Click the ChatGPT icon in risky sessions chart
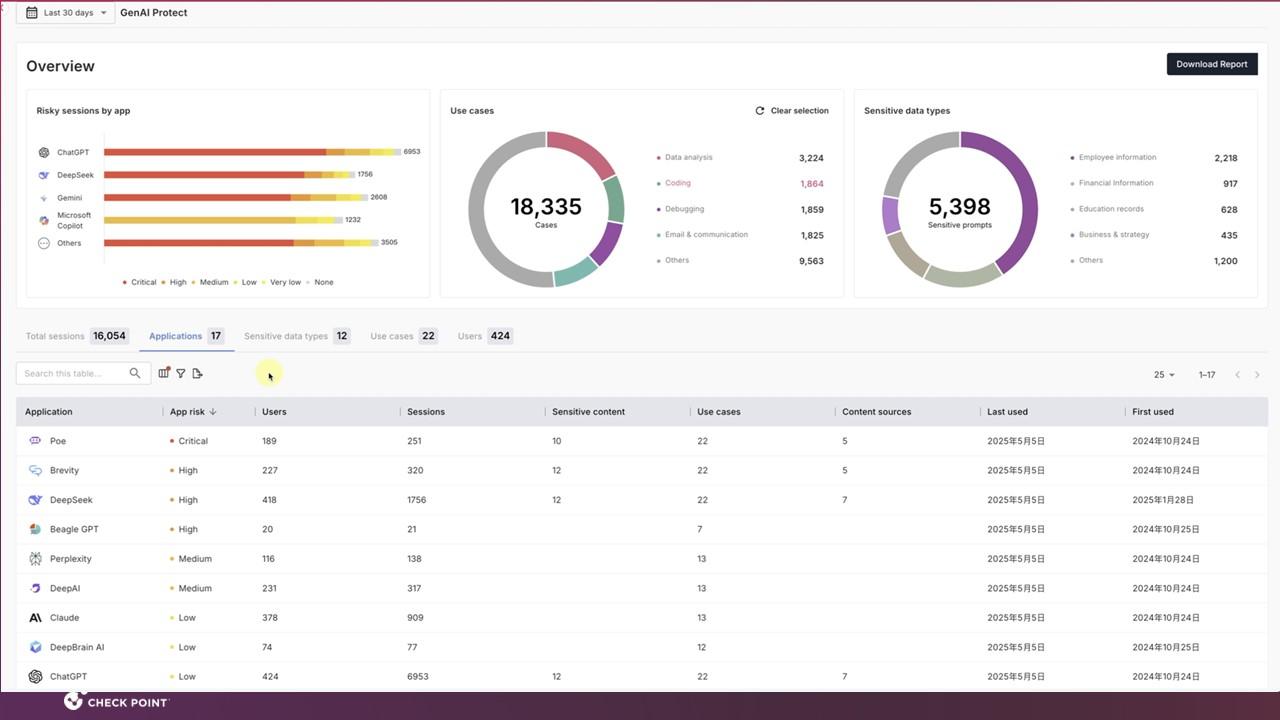 tap(44, 153)
